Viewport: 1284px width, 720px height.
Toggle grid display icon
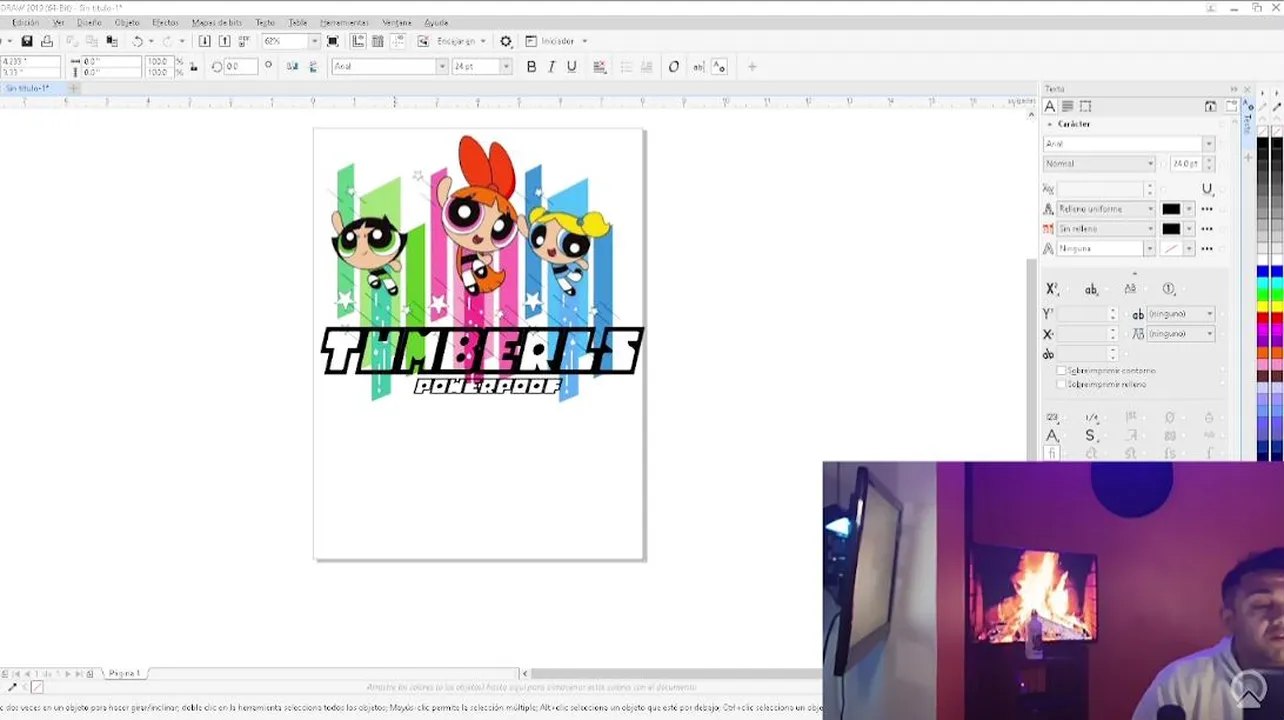(378, 41)
